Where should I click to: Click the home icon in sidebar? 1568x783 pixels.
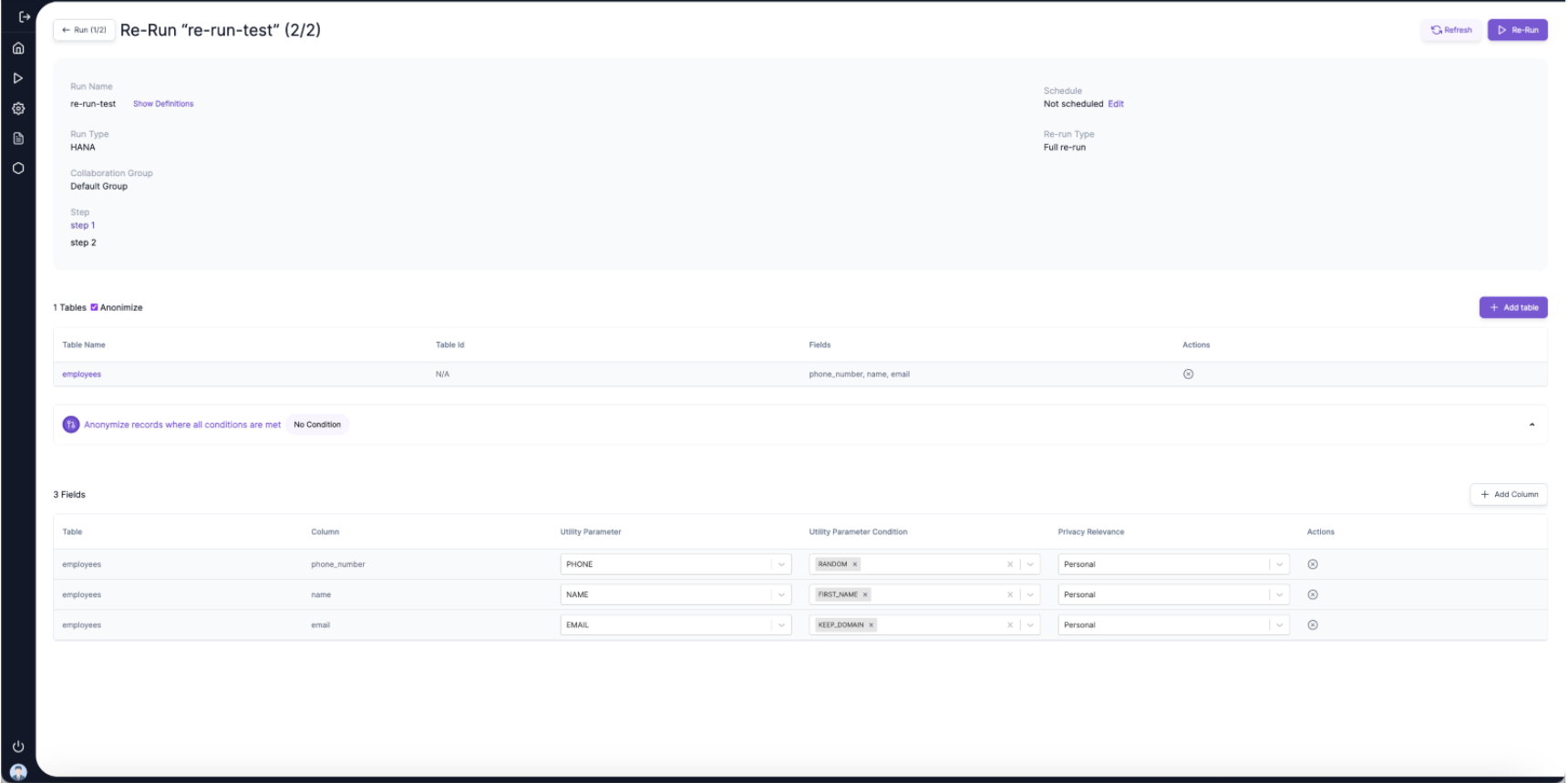tap(18, 48)
